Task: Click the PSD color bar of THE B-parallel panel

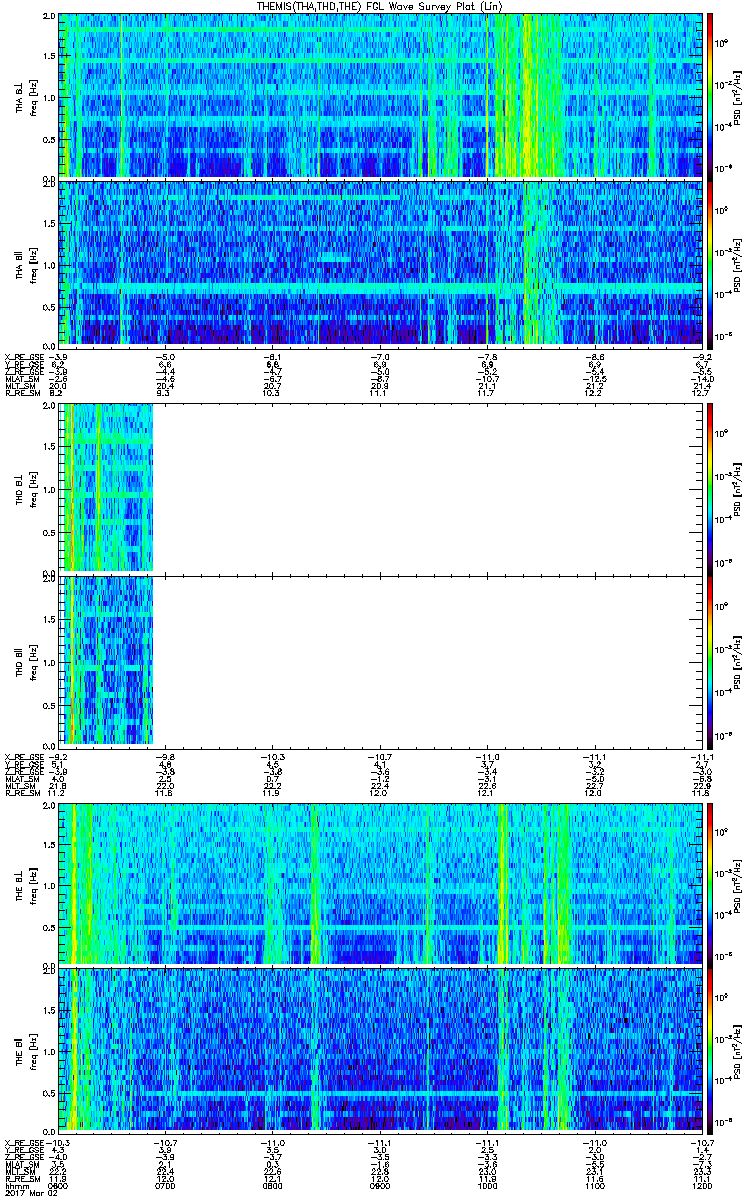Action: (711, 1050)
